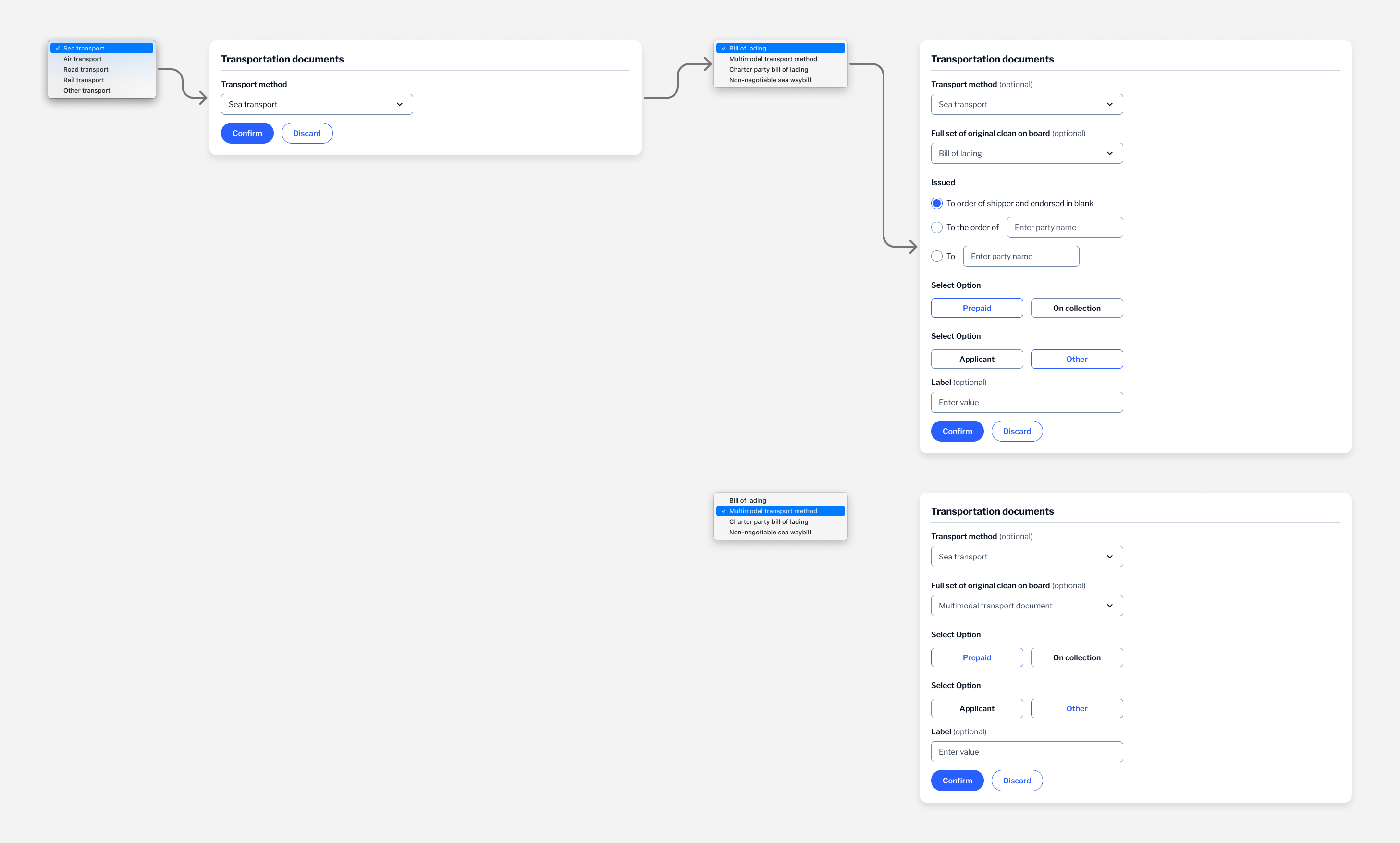Select the "To" radio button
This screenshot has width=1400, height=843.
coord(937,256)
